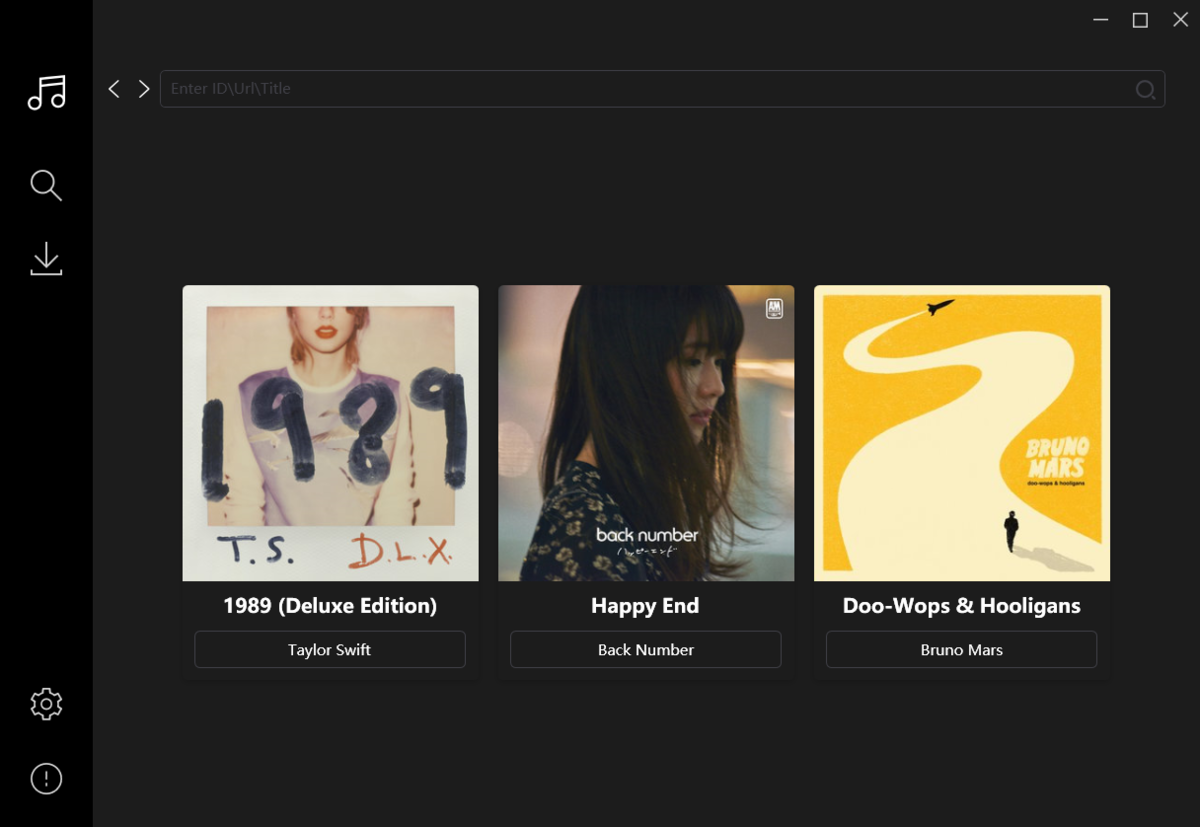Open the settings gear
The height and width of the screenshot is (827, 1200).
pos(46,703)
